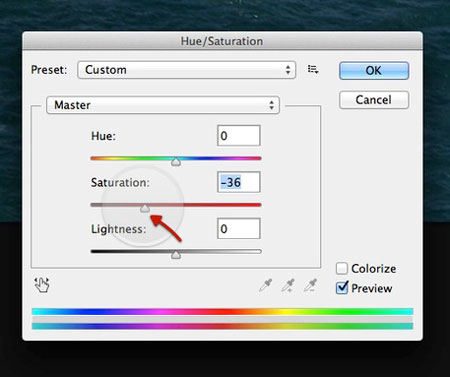Open the preset options menu icon
450x377 pixels.
point(313,69)
